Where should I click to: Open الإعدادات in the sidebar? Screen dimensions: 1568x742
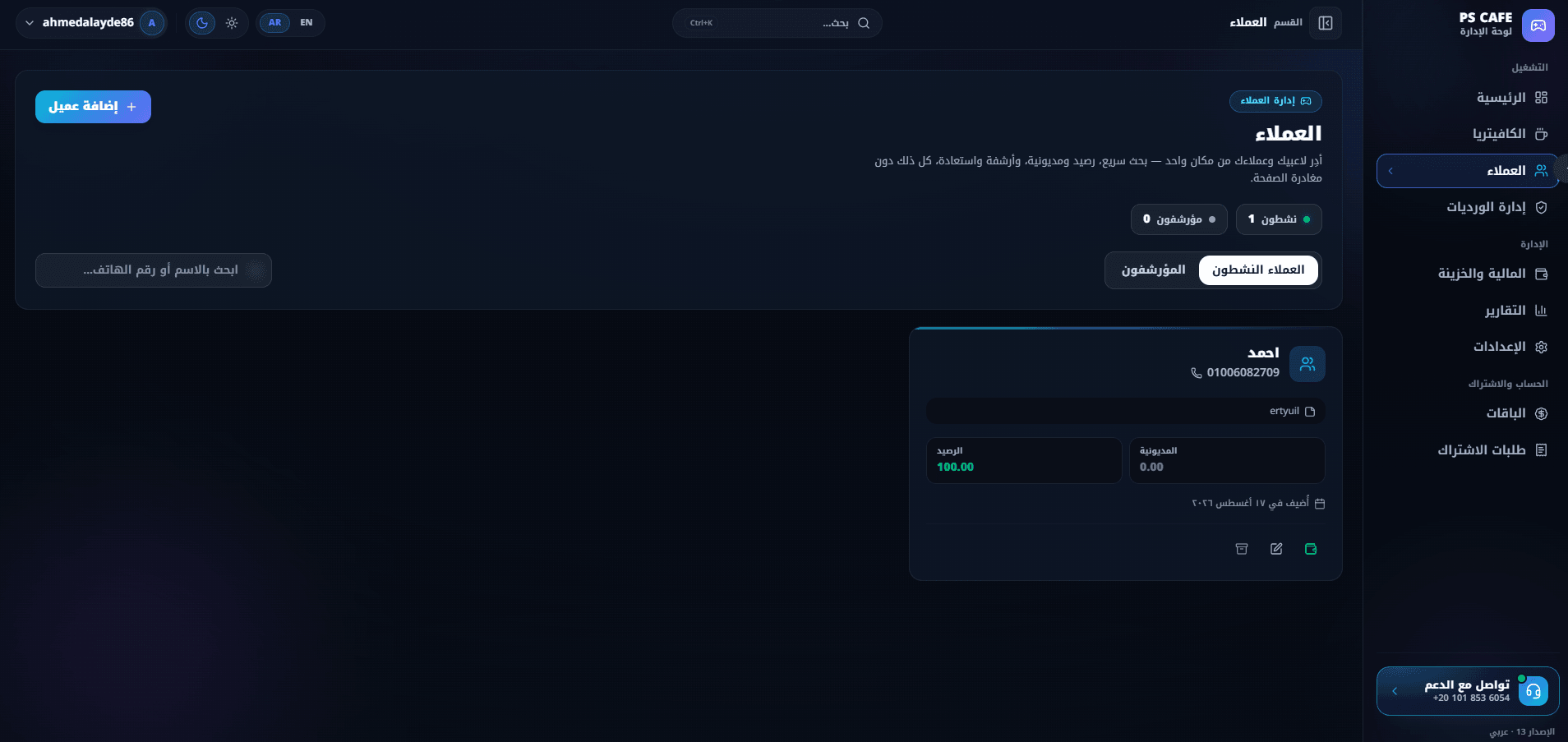click(x=1468, y=347)
